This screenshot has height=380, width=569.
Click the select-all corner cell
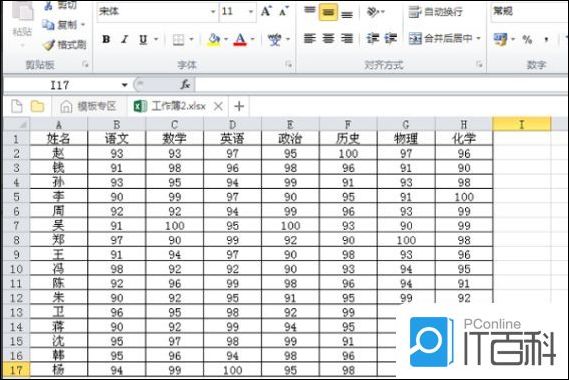click(17, 124)
